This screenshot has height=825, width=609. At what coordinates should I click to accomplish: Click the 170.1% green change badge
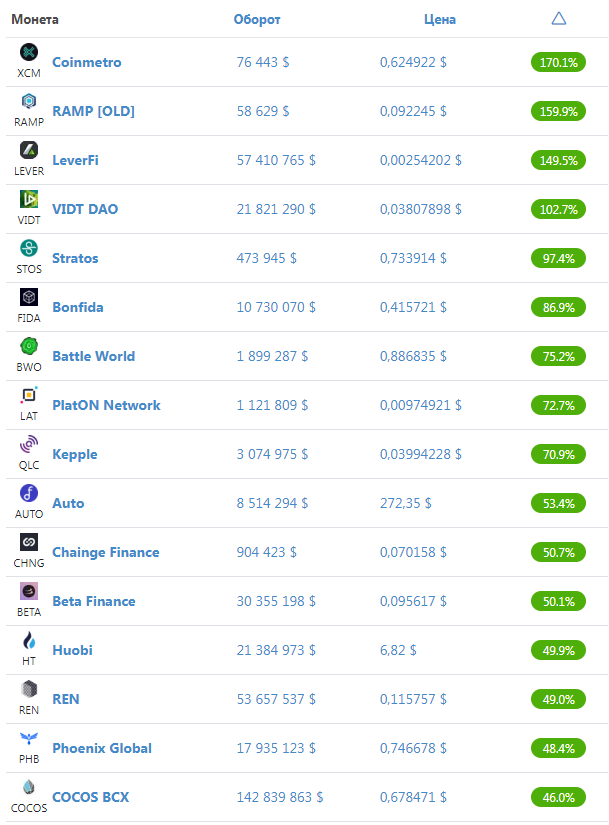(558, 62)
